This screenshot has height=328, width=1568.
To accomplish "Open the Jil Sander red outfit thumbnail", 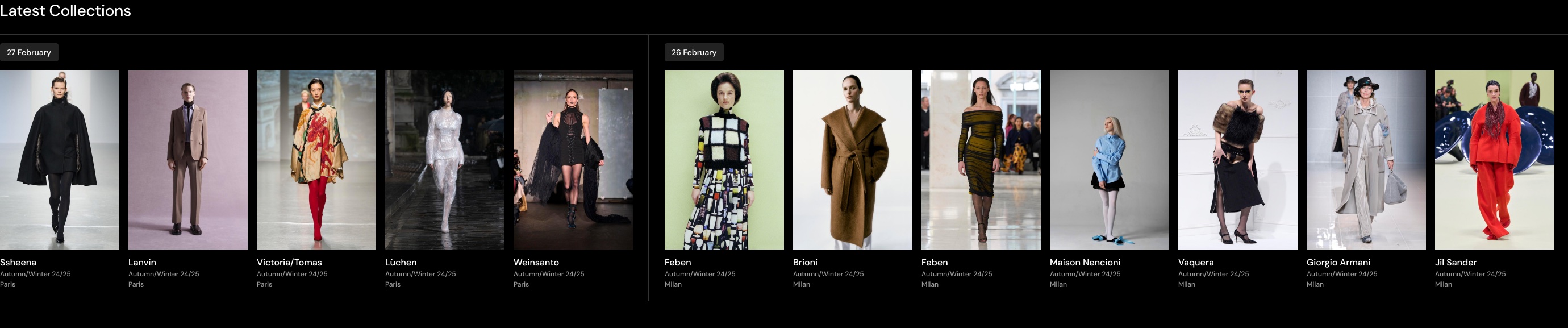I will [x=1495, y=160].
